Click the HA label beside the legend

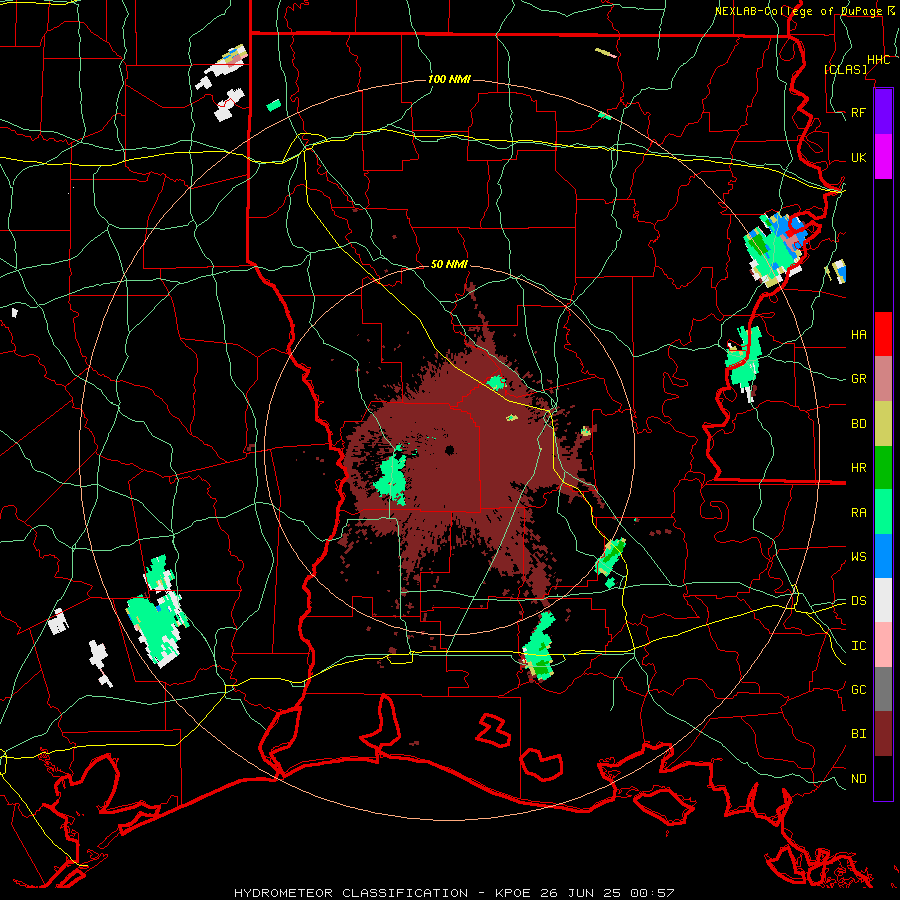click(858, 334)
